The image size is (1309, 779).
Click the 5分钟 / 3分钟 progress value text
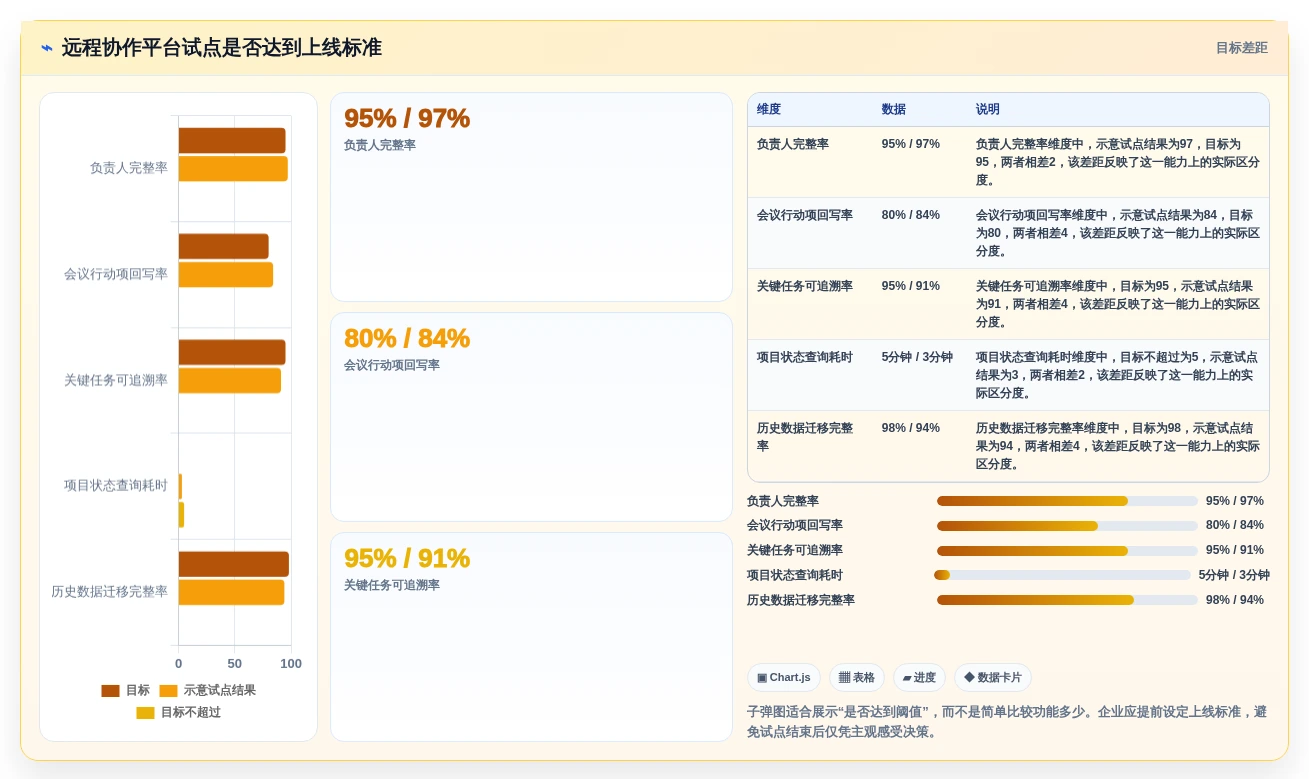1234,575
